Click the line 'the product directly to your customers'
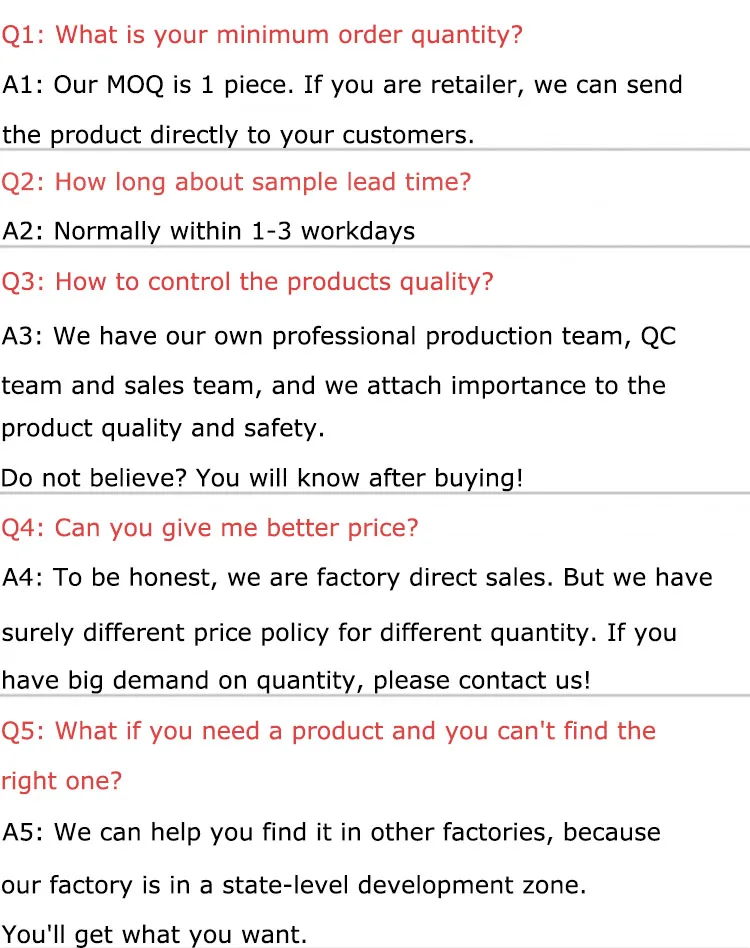The width and height of the screenshot is (750, 948). [238, 134]
